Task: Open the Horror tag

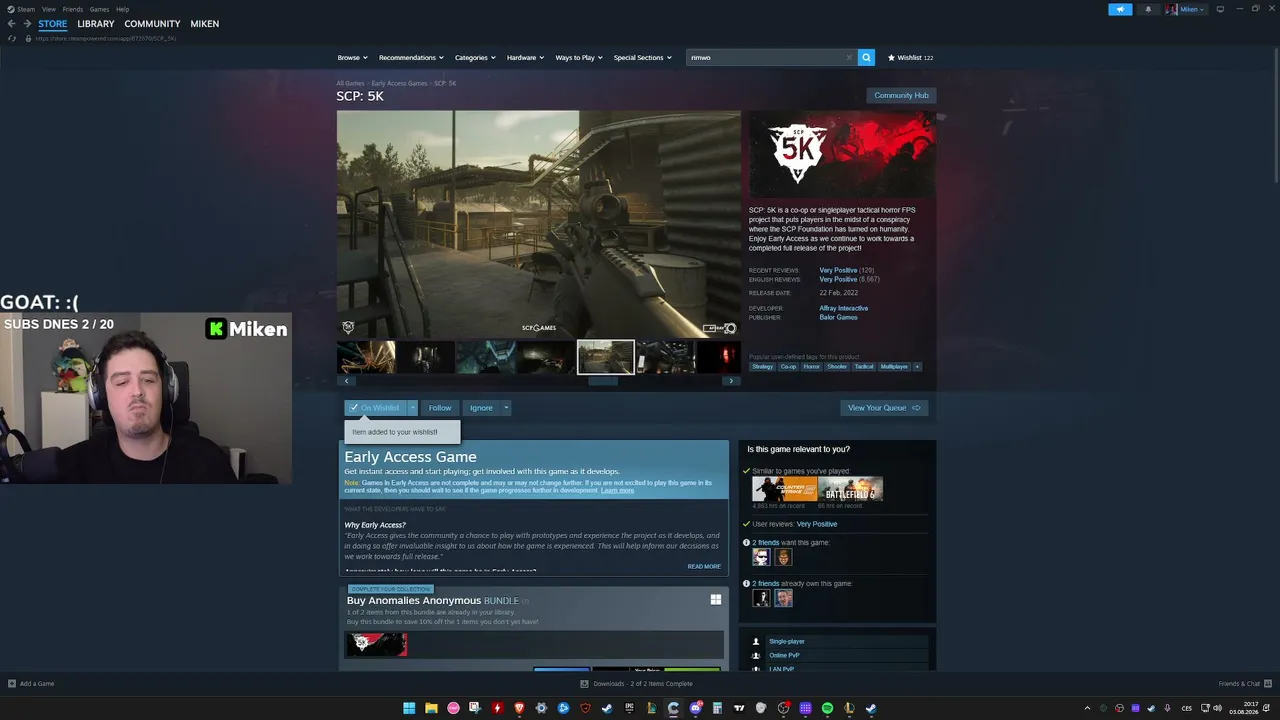Action: tap(811, 367)
